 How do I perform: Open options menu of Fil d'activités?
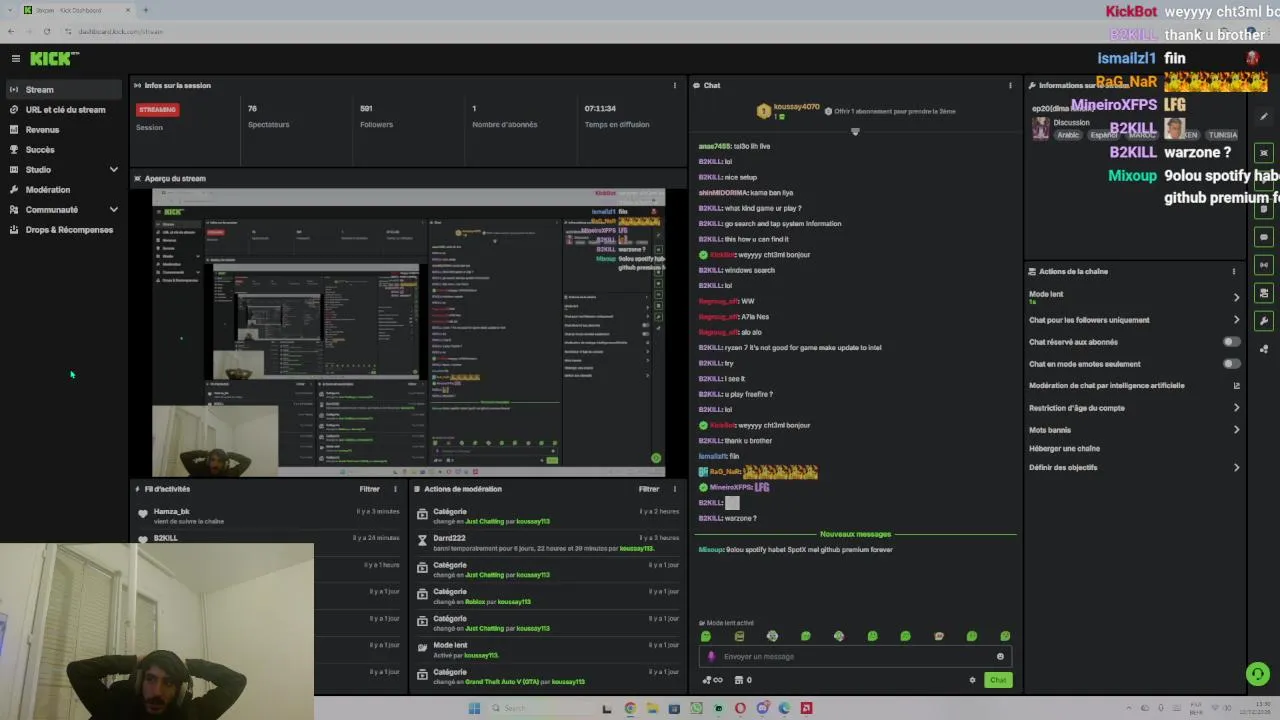[395, 489]
